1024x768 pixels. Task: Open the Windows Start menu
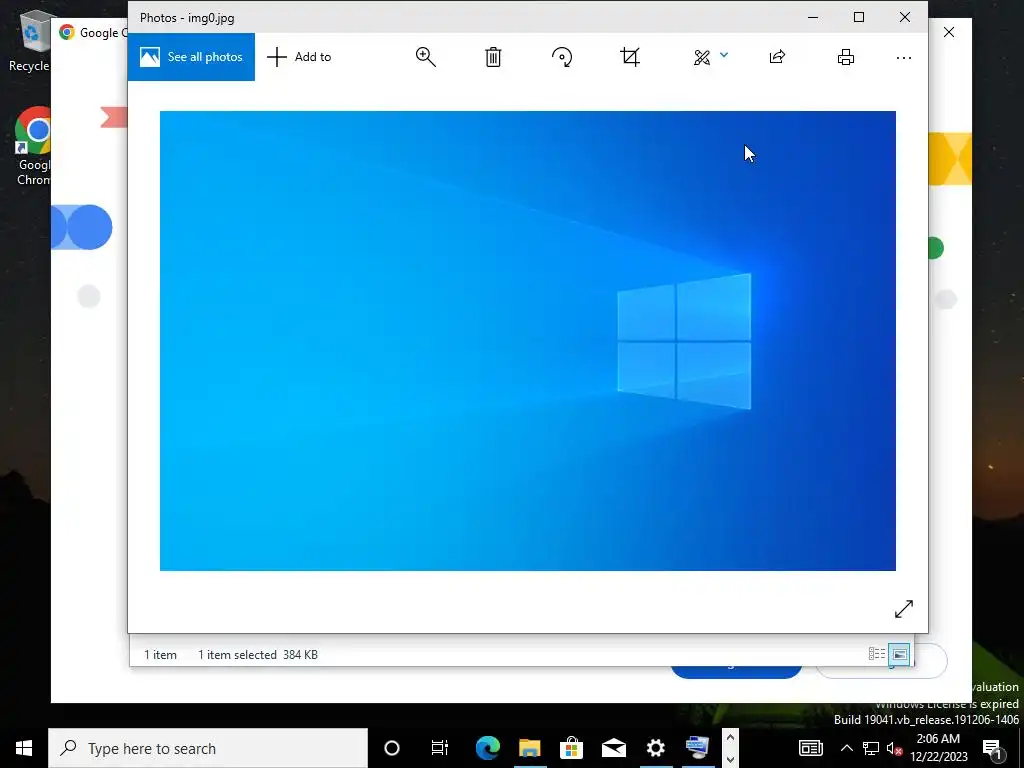pyautogui.click(x=24, y=748)
